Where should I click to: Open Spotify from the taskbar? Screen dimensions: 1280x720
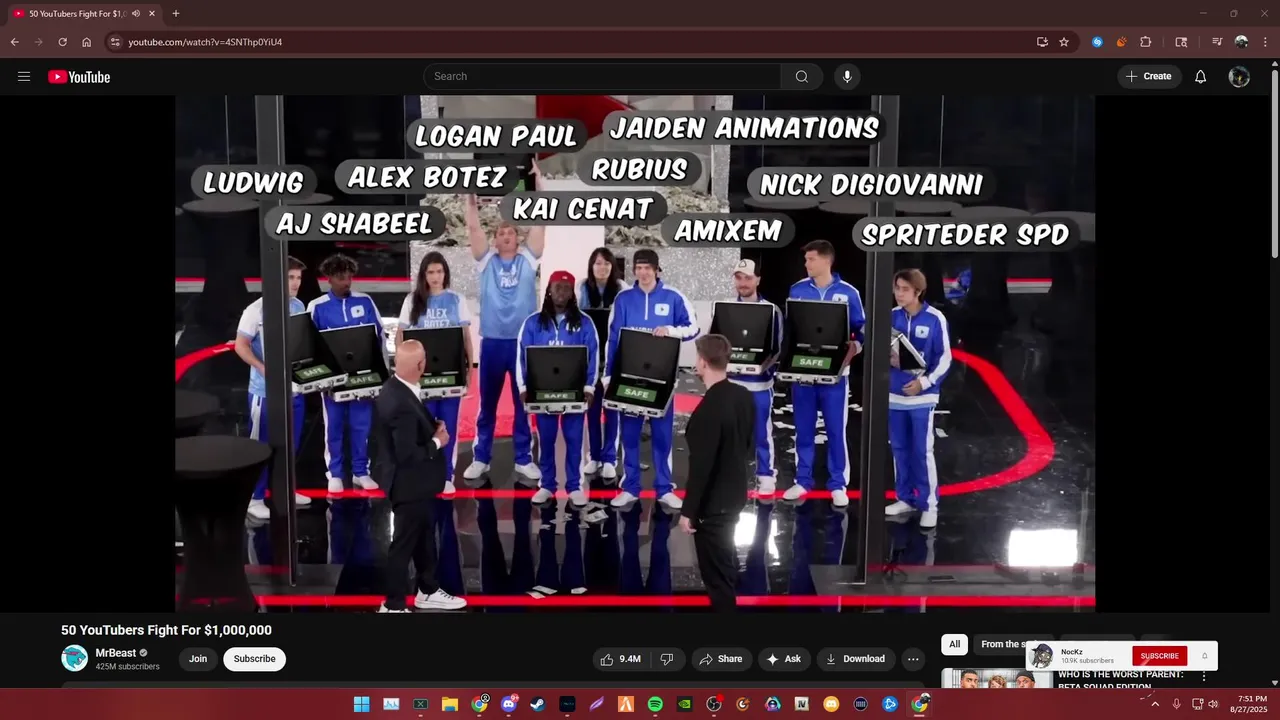[655, 704]
